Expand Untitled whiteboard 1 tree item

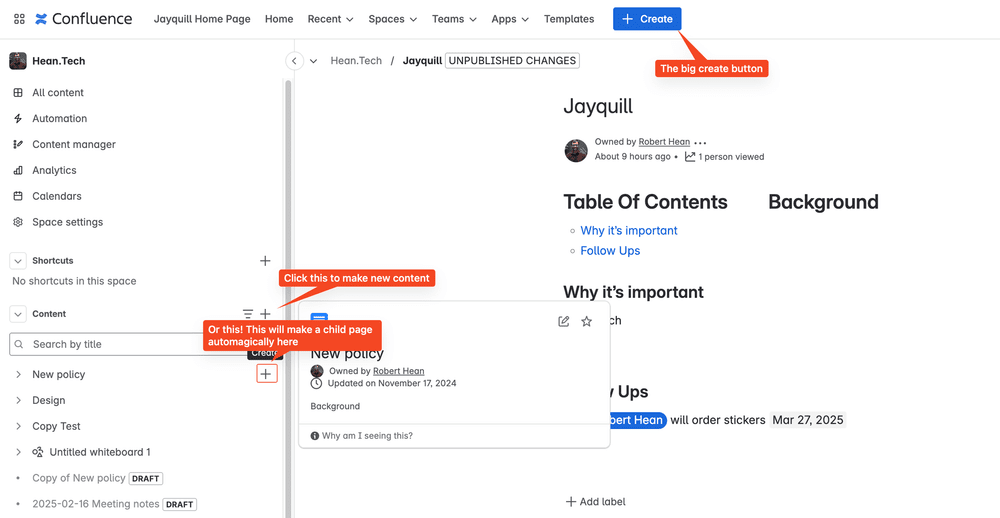pyautogui.click(x=18, y=452)
